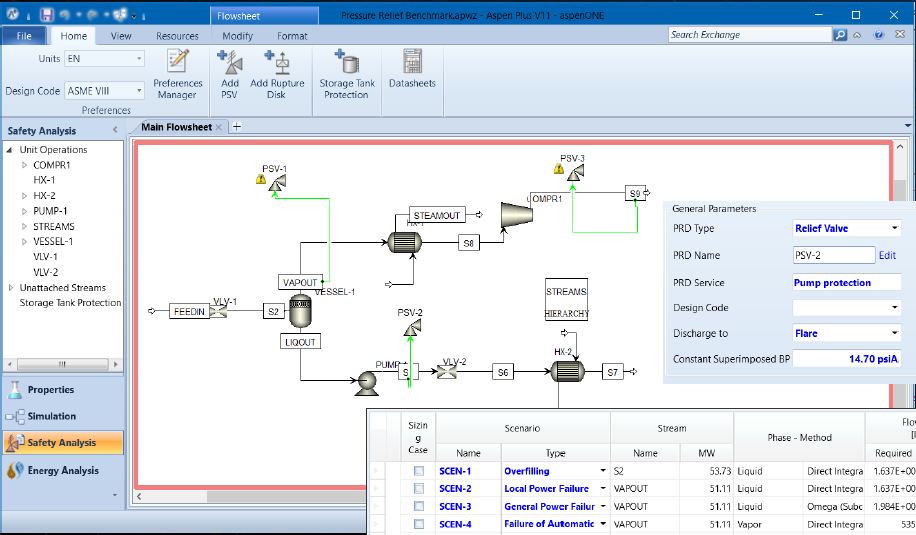Click the Search Exchange magnifier icon
The width and height of the screenshot is (916, 535).
click(x=840, y=35)
